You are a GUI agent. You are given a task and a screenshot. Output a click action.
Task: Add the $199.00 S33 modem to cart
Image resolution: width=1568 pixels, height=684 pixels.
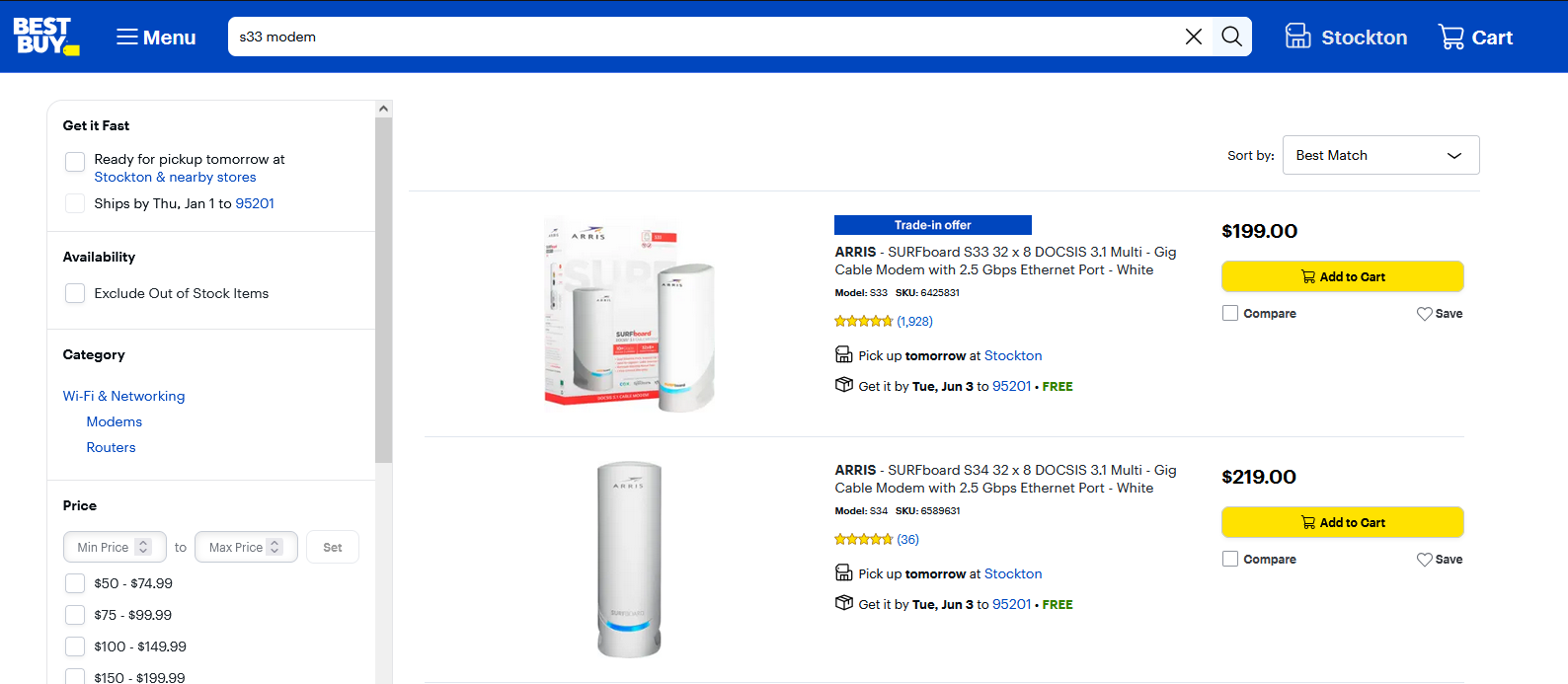pos(1342,276)
